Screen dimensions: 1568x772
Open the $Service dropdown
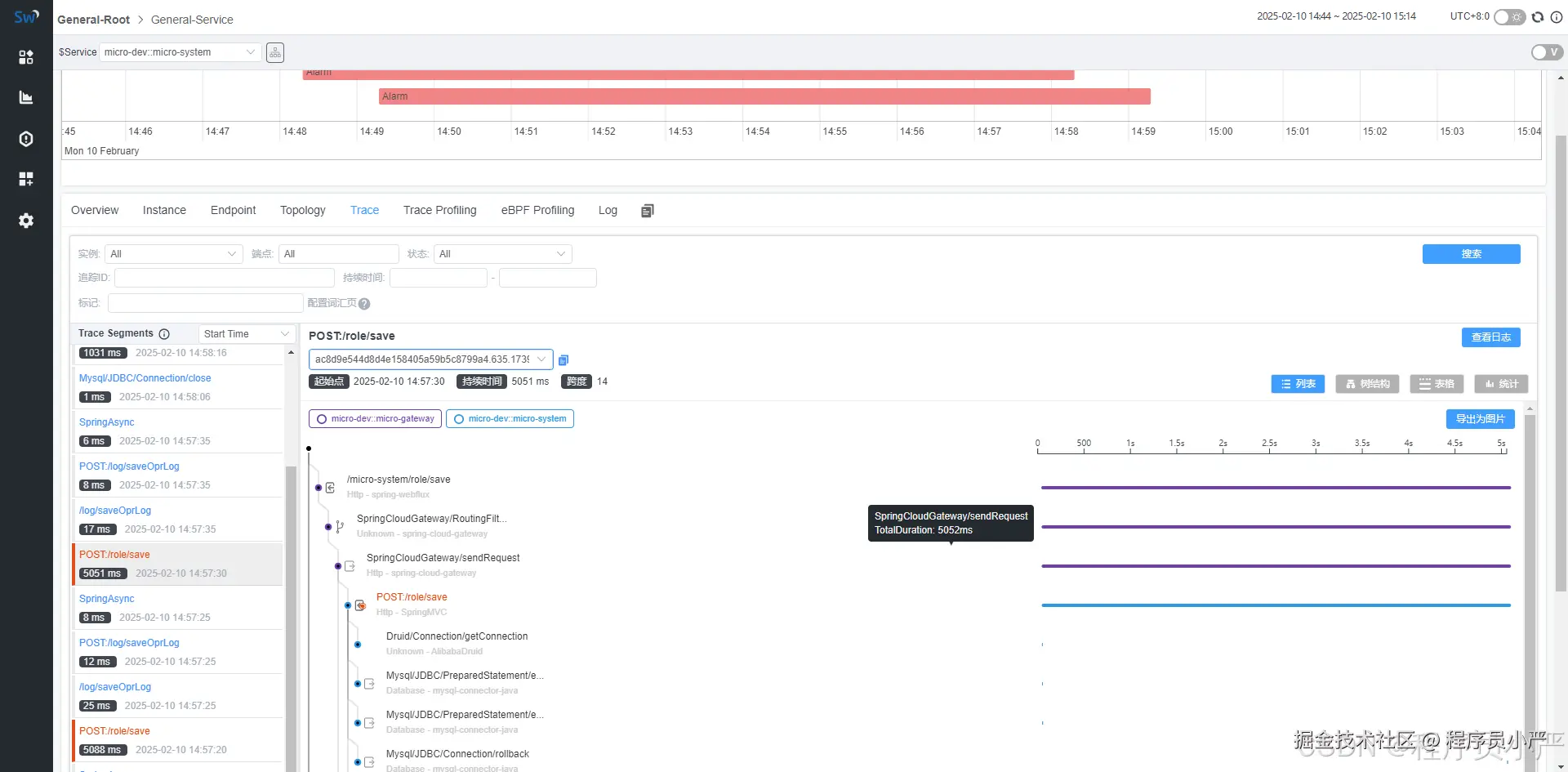(x=180, y=52)
